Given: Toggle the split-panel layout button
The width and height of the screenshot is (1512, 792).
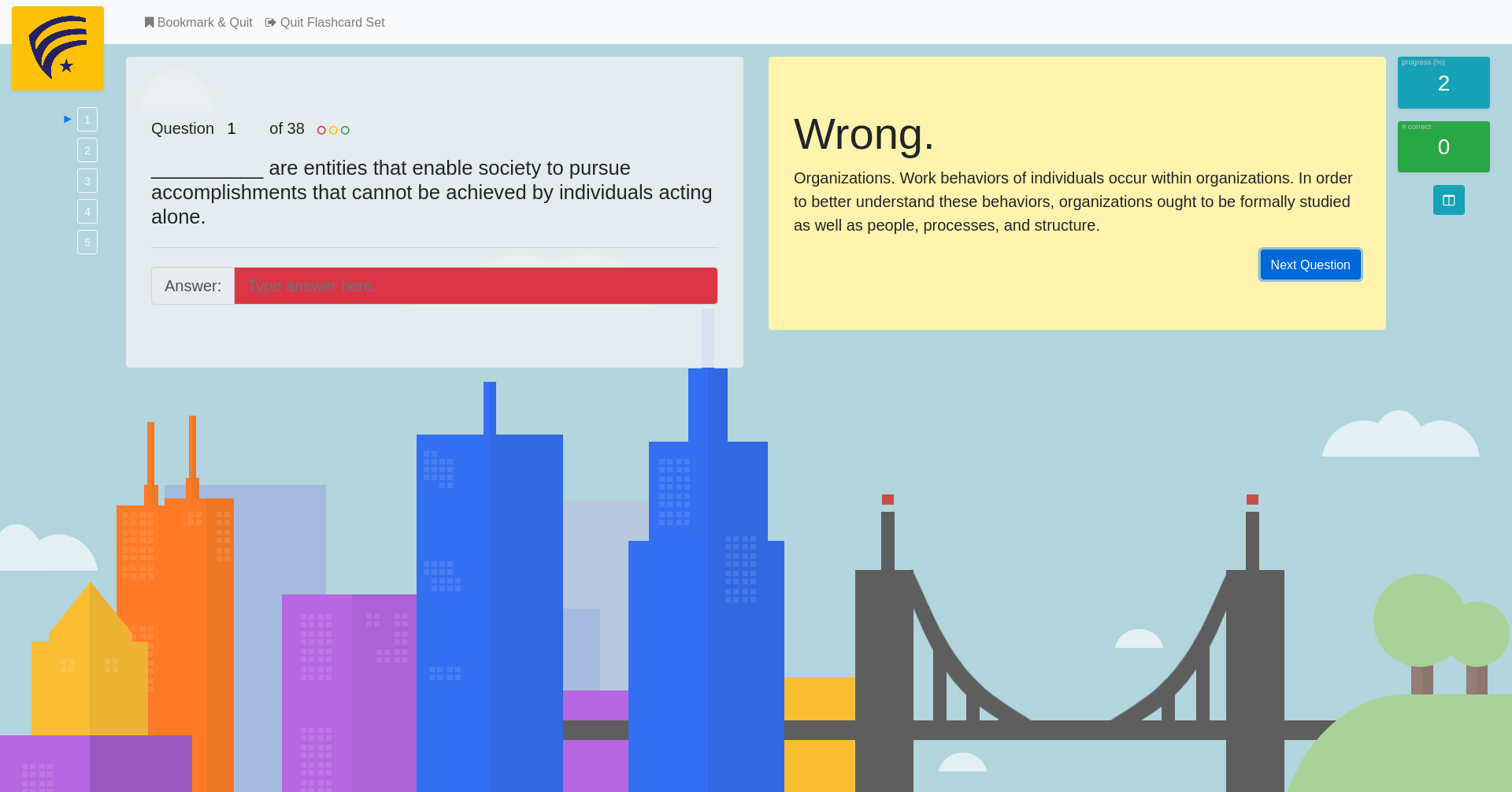Looking at the screenshot, I should [x=1448, y=200].
